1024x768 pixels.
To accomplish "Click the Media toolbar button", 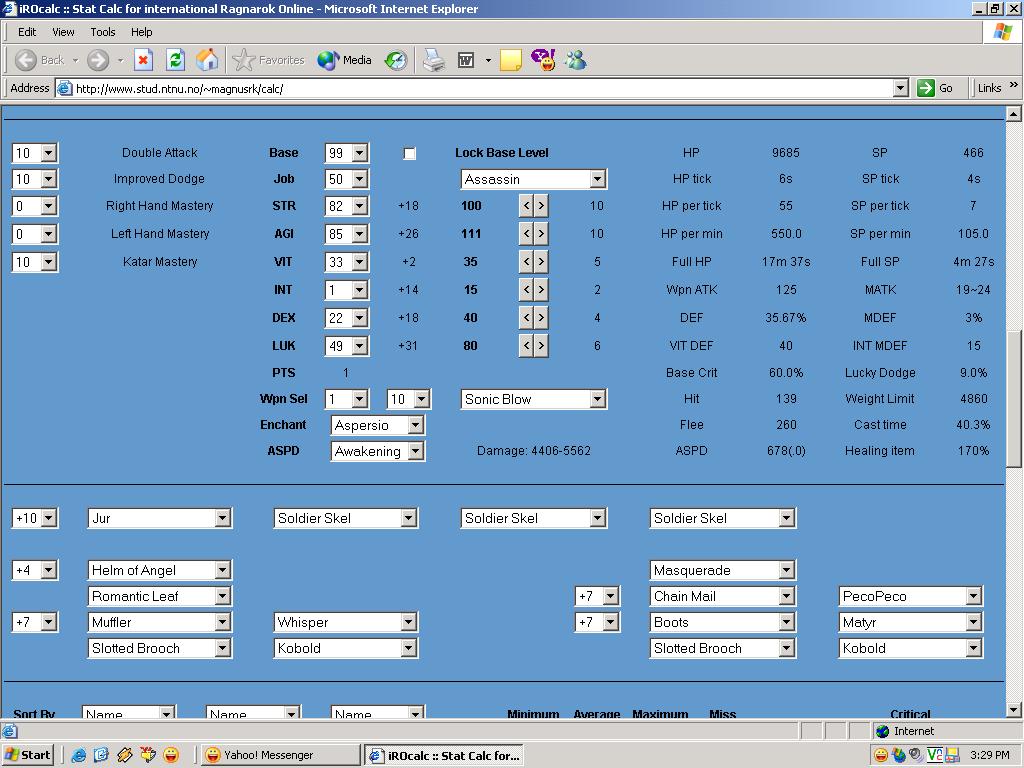I will 345,60.
